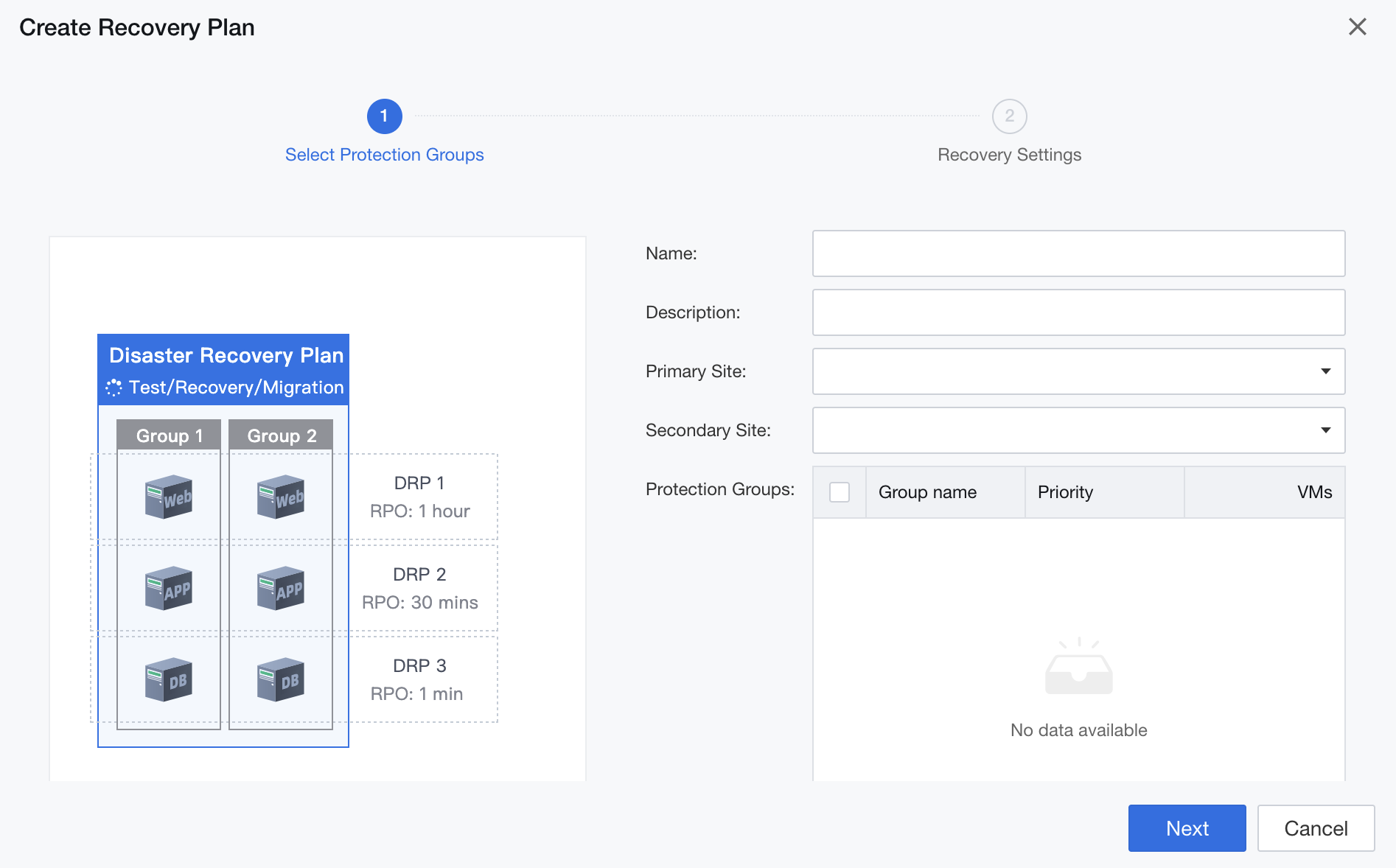1396x868 pixels.
Task: Click the RPO: 1 hour text
Action: pyautogui.click(x=419, y=511)
